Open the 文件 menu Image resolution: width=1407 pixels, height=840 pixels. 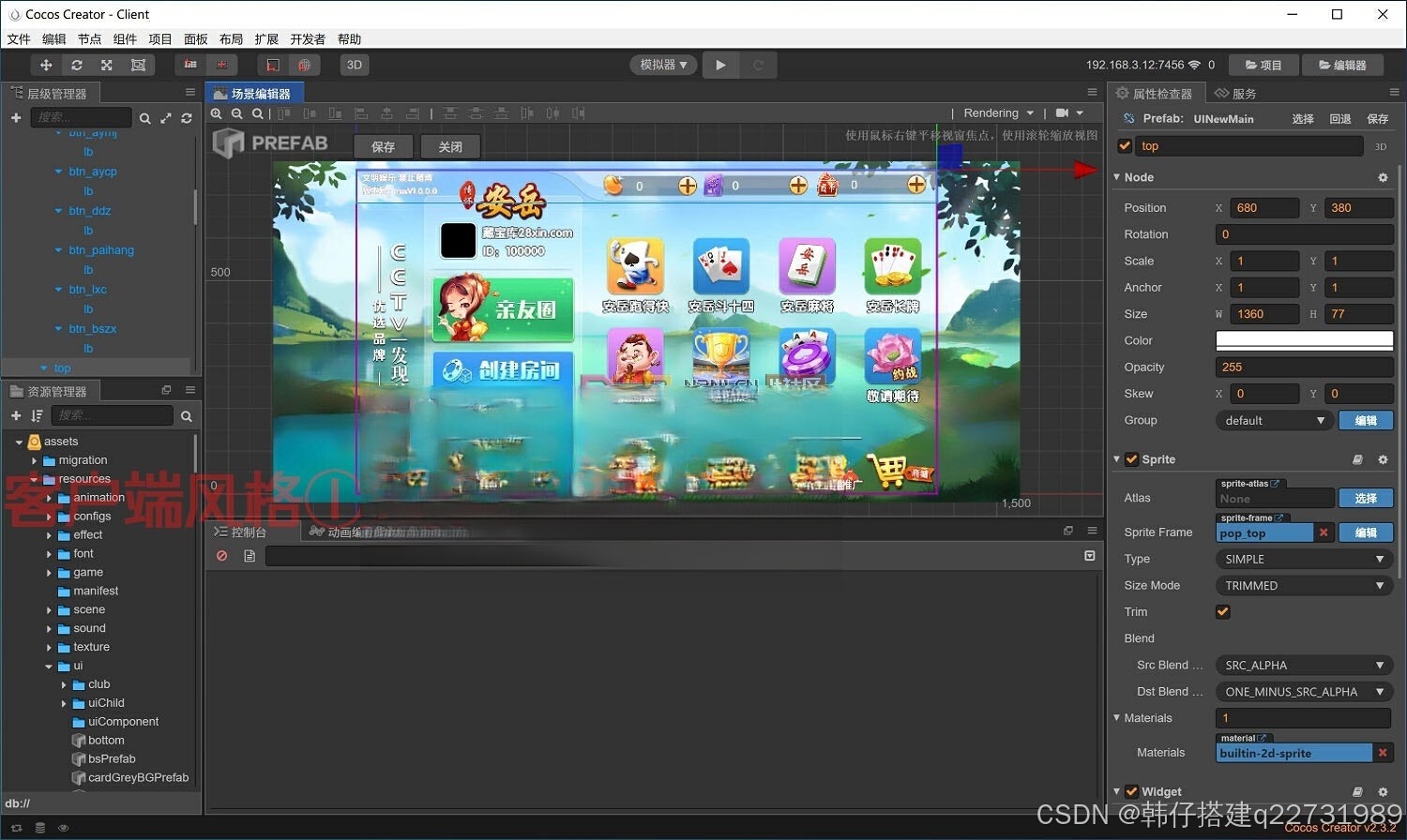pyautogui.click(x=19, y=38)
